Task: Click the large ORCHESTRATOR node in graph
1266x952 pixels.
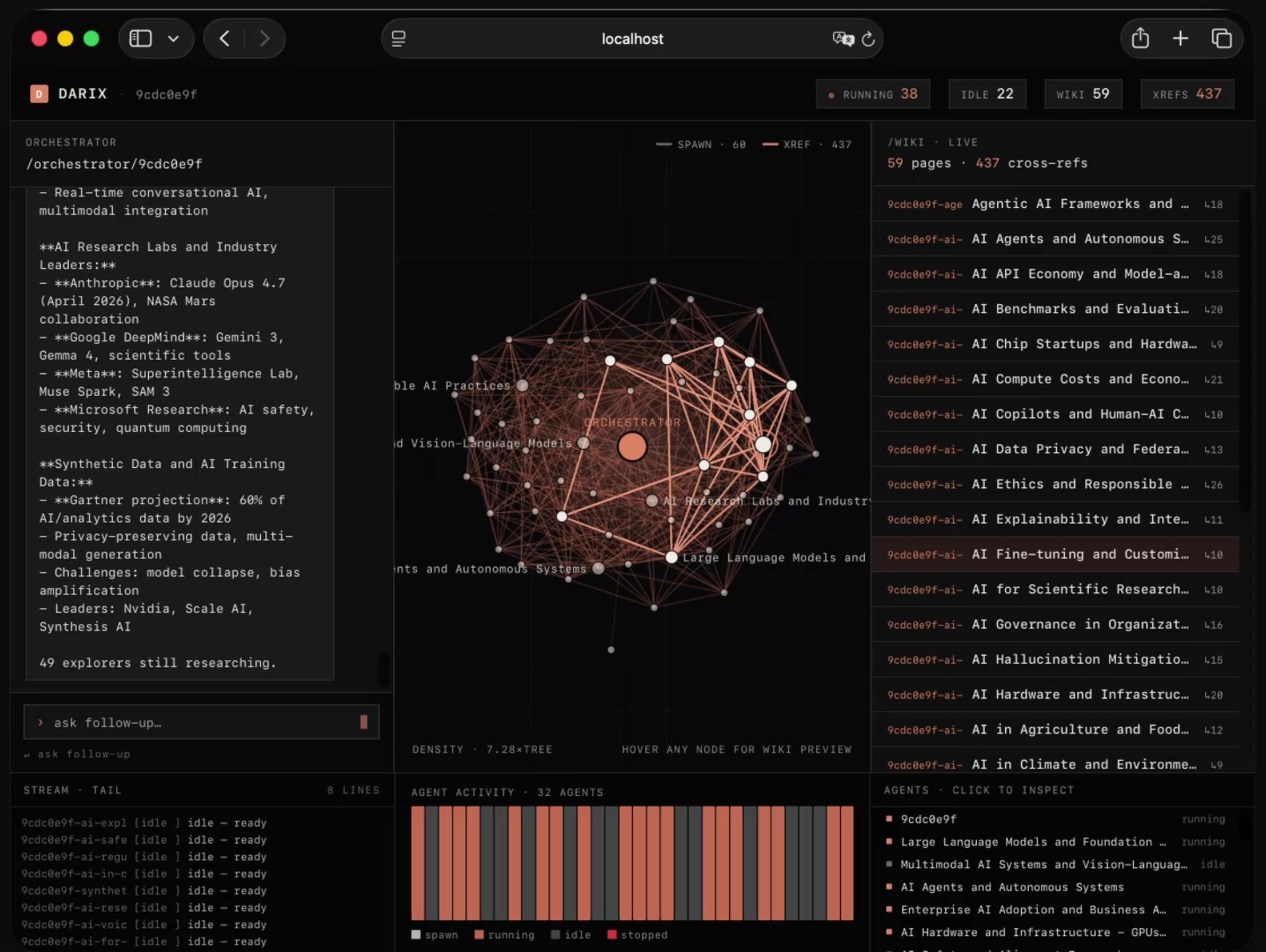Action: 632,447
